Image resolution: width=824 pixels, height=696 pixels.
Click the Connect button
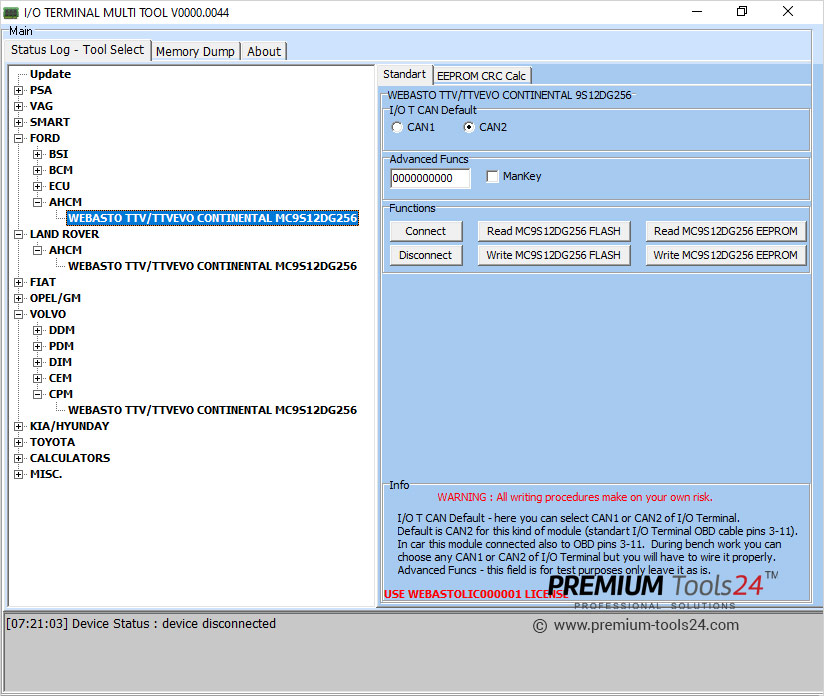[426, 231]
